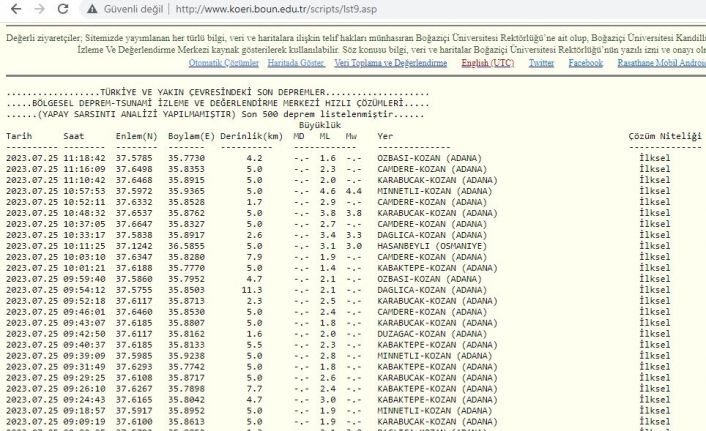Viewport: 706px width, 431px height.
Task: Open the Twitter link
Action: 541,63
